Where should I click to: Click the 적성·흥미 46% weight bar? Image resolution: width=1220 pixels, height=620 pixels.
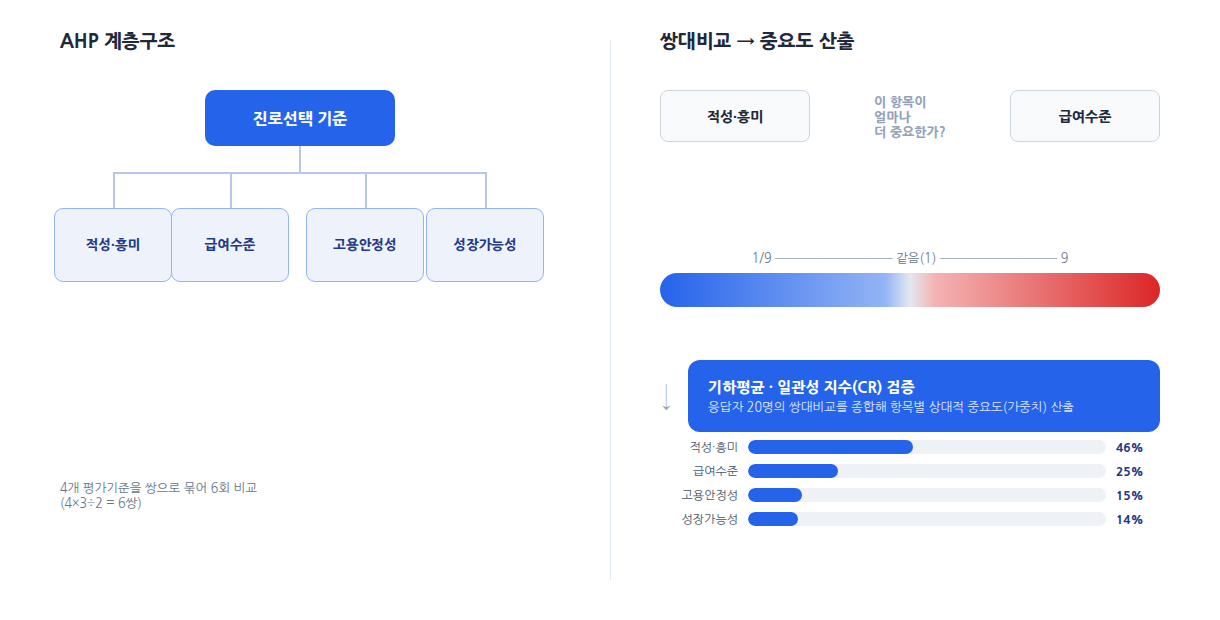click(927, 447)
